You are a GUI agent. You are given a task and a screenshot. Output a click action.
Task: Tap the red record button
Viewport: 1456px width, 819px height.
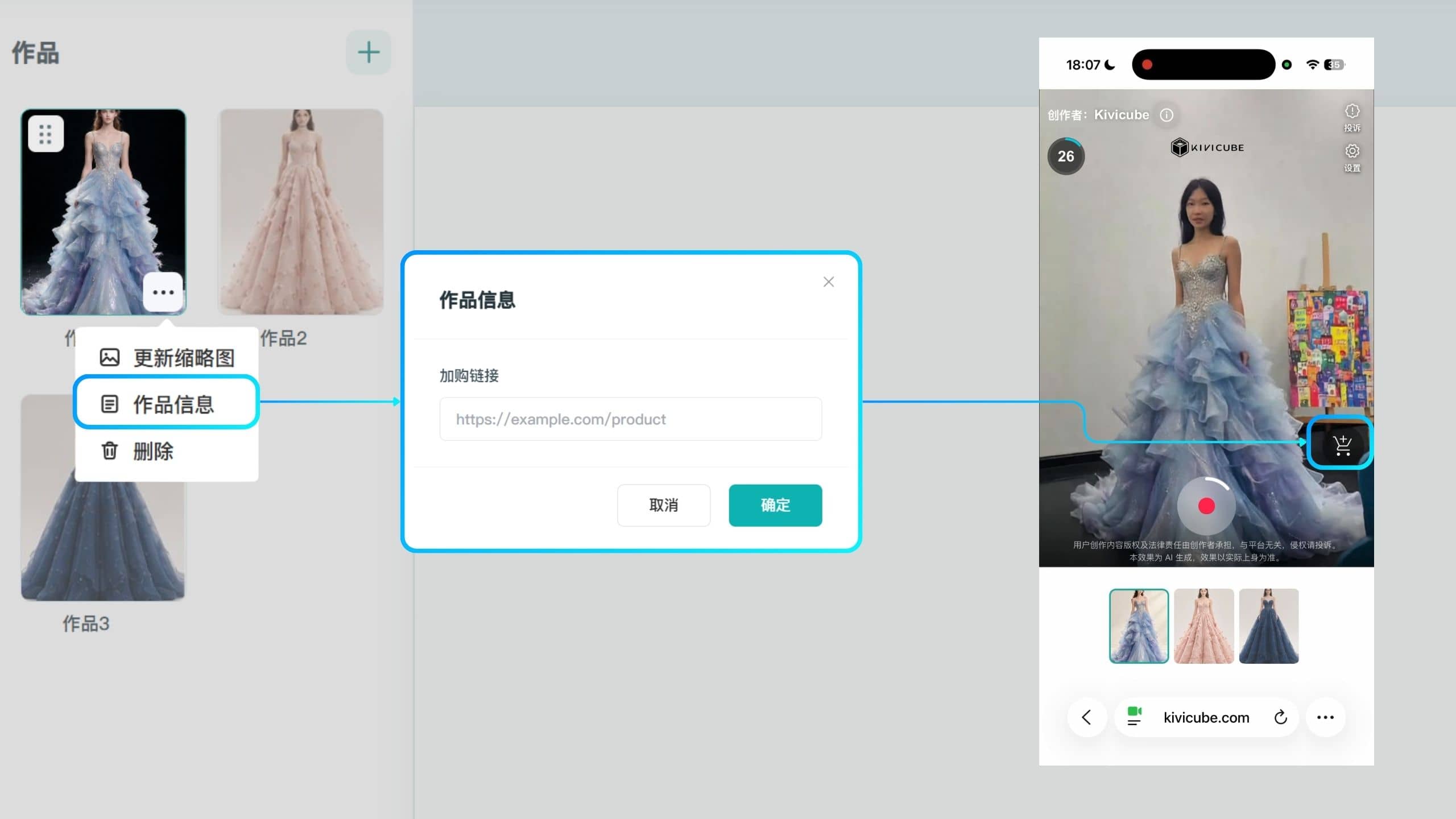click(1206, 506)
